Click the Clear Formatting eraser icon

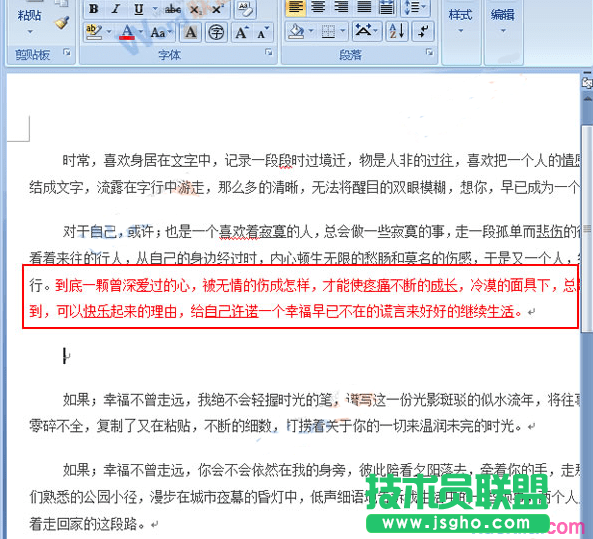tap(245, 9)
